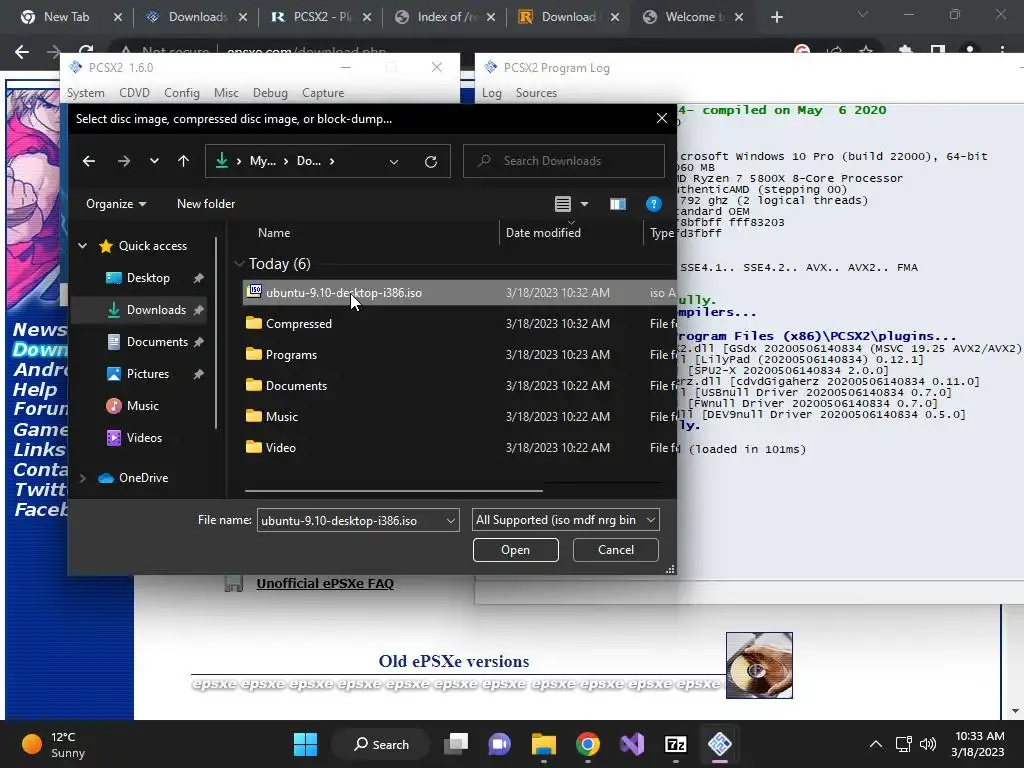The width and height of the screenshot is (1024, 768).
Task: Go up one folder level
Action: pyautogui.click(x=184, y=161)
